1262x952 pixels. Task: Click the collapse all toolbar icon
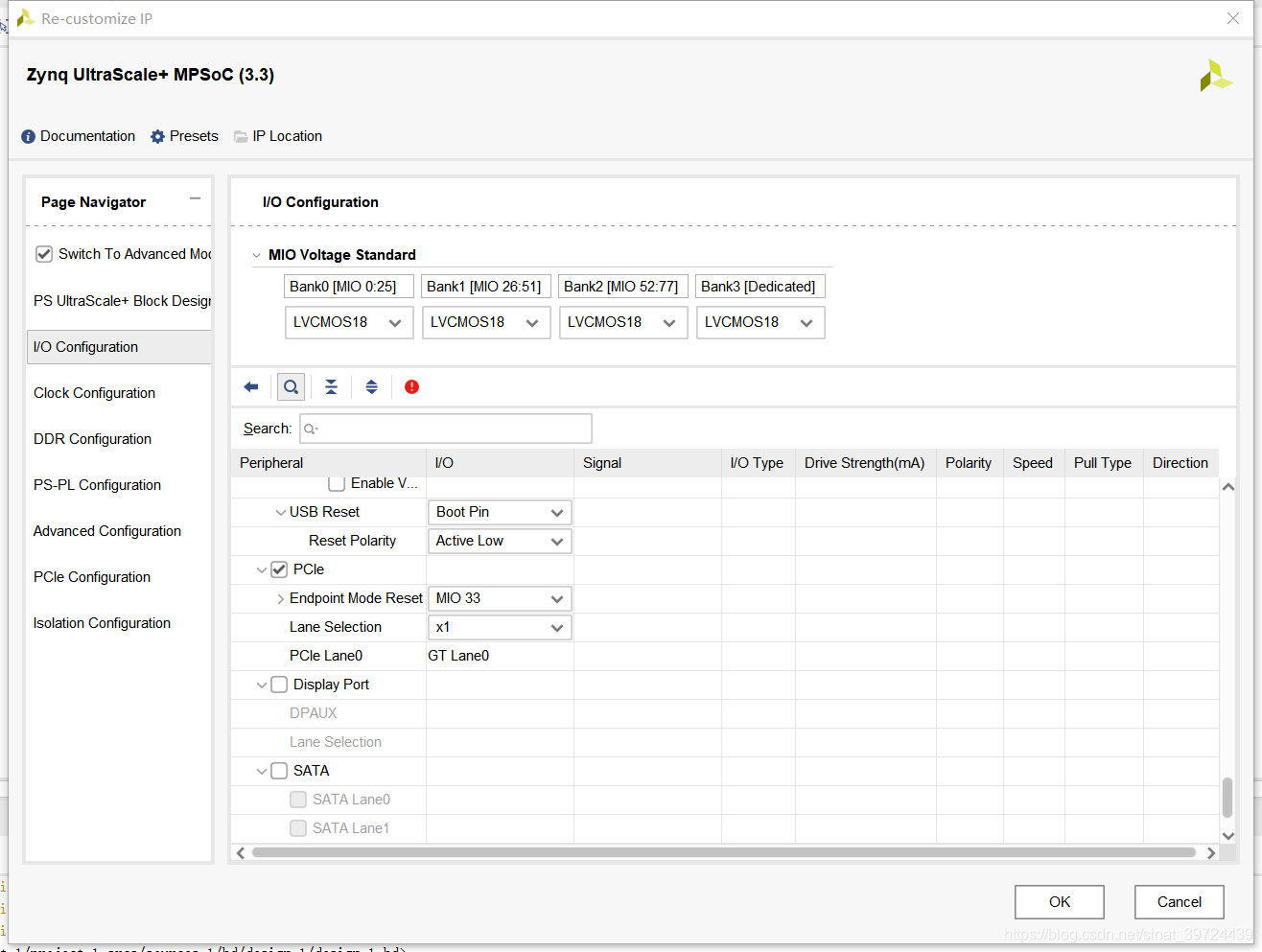coord(331,387)
